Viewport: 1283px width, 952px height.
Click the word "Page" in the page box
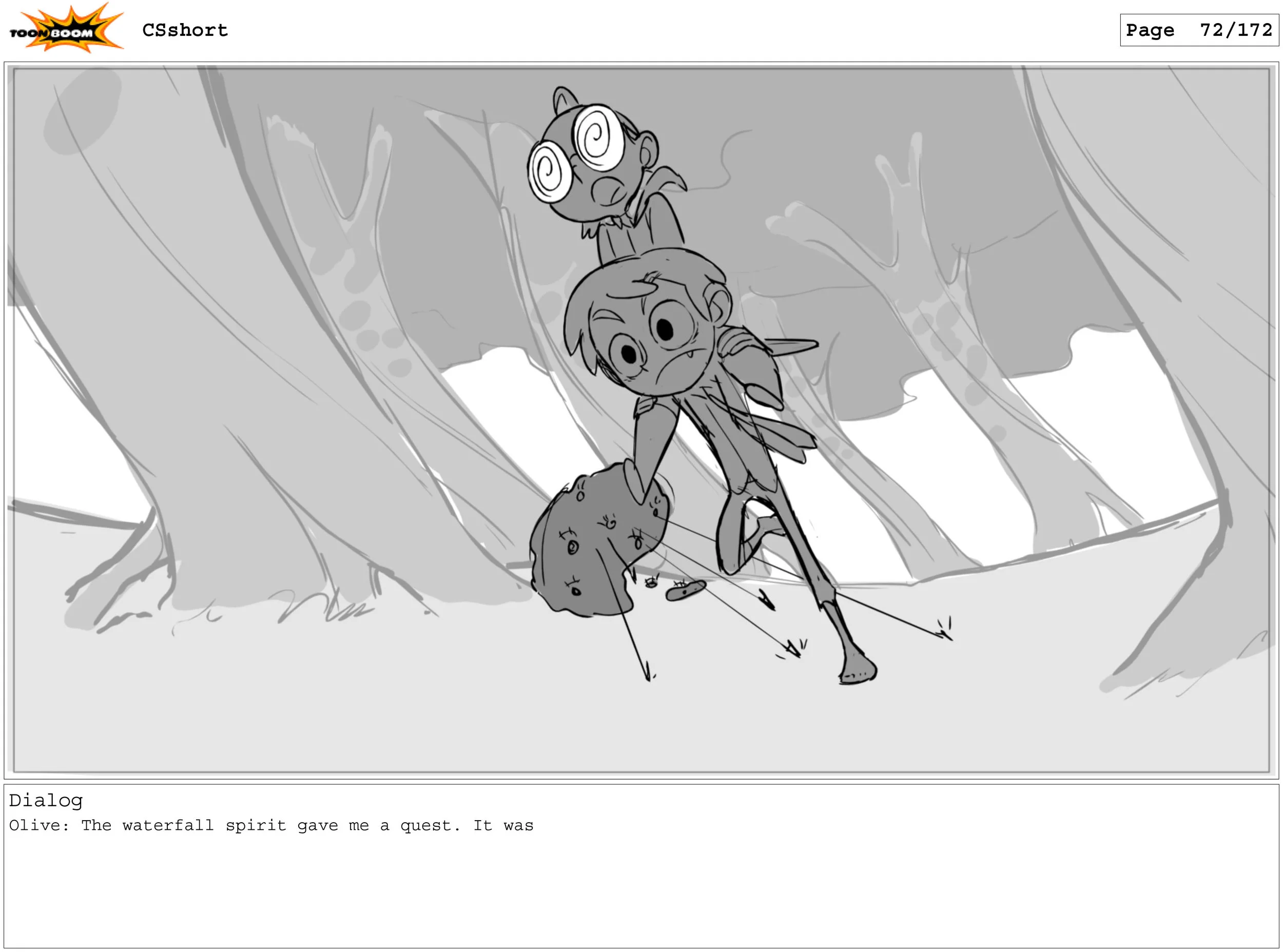coord(1150,30)
